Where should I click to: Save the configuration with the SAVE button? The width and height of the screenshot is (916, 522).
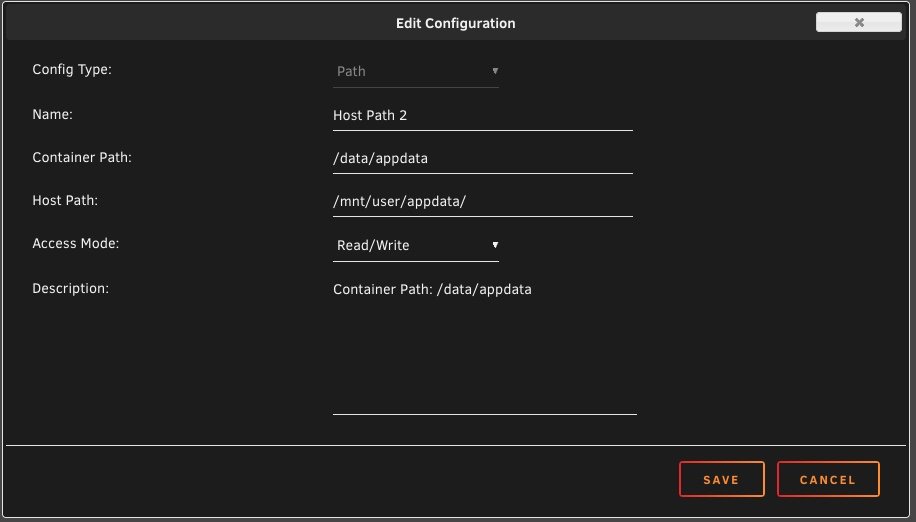pyautogui.click(x=721, y=479)
